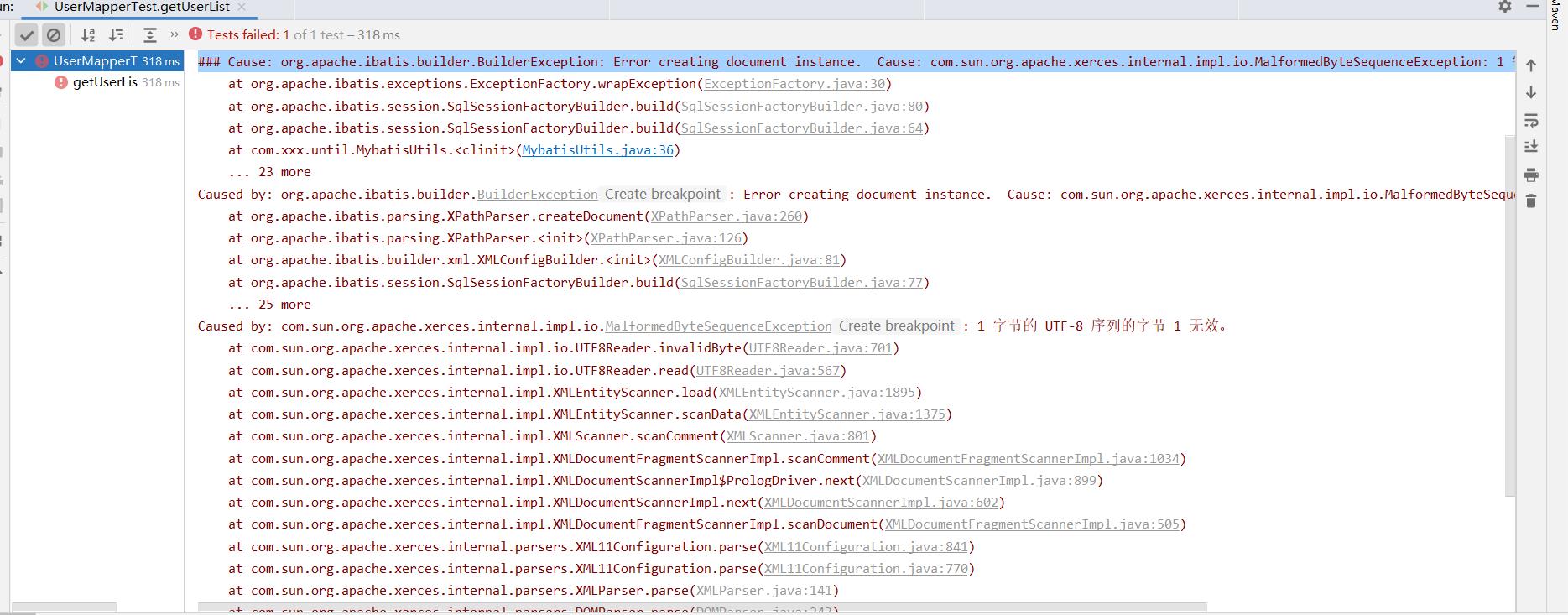
Task: Open UTF8Reader.java:567 link
Action: pyautogui.click(x=768, y=371)
